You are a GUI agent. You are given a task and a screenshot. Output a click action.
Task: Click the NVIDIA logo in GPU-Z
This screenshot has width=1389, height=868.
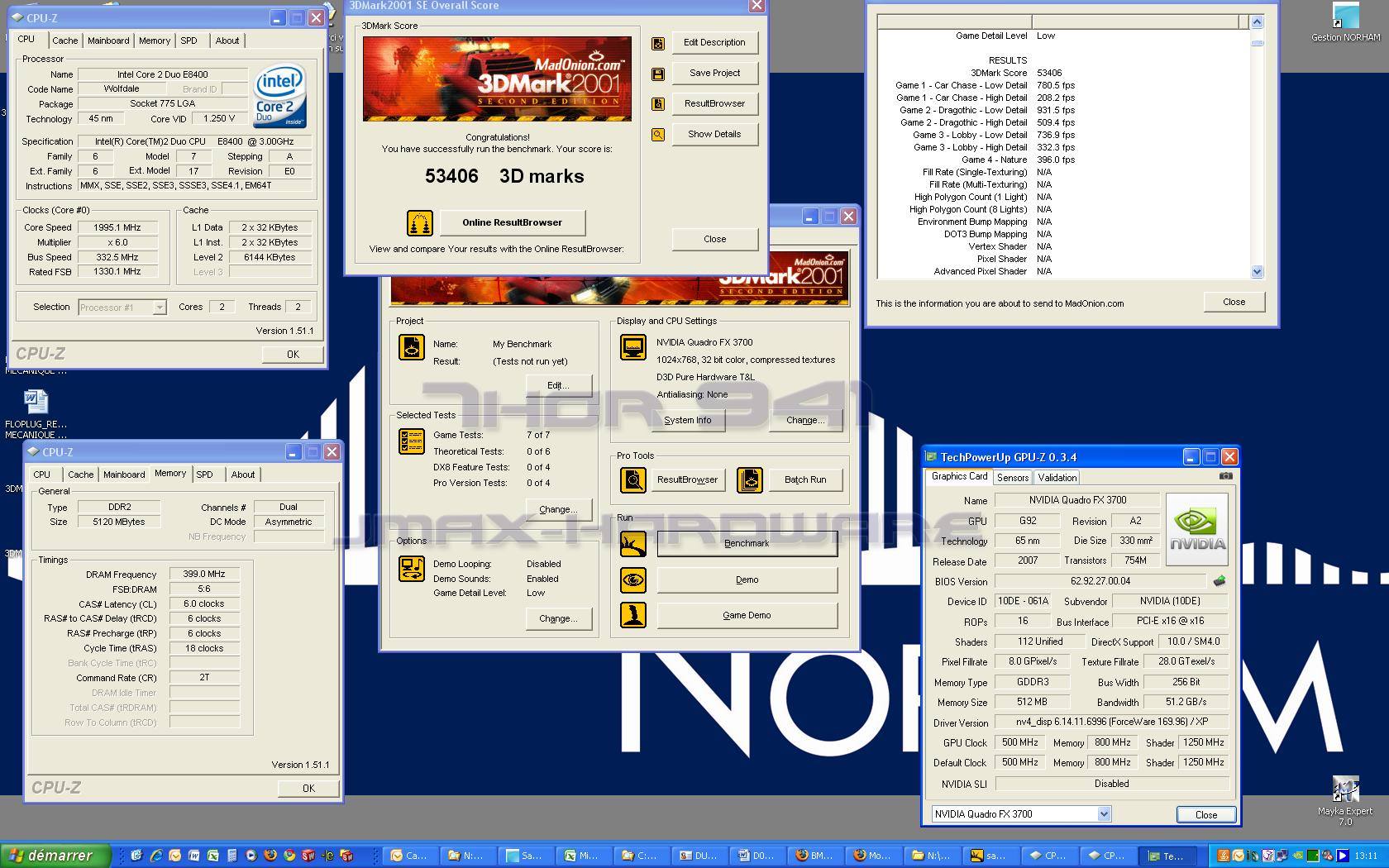(x=1196, y=530)
